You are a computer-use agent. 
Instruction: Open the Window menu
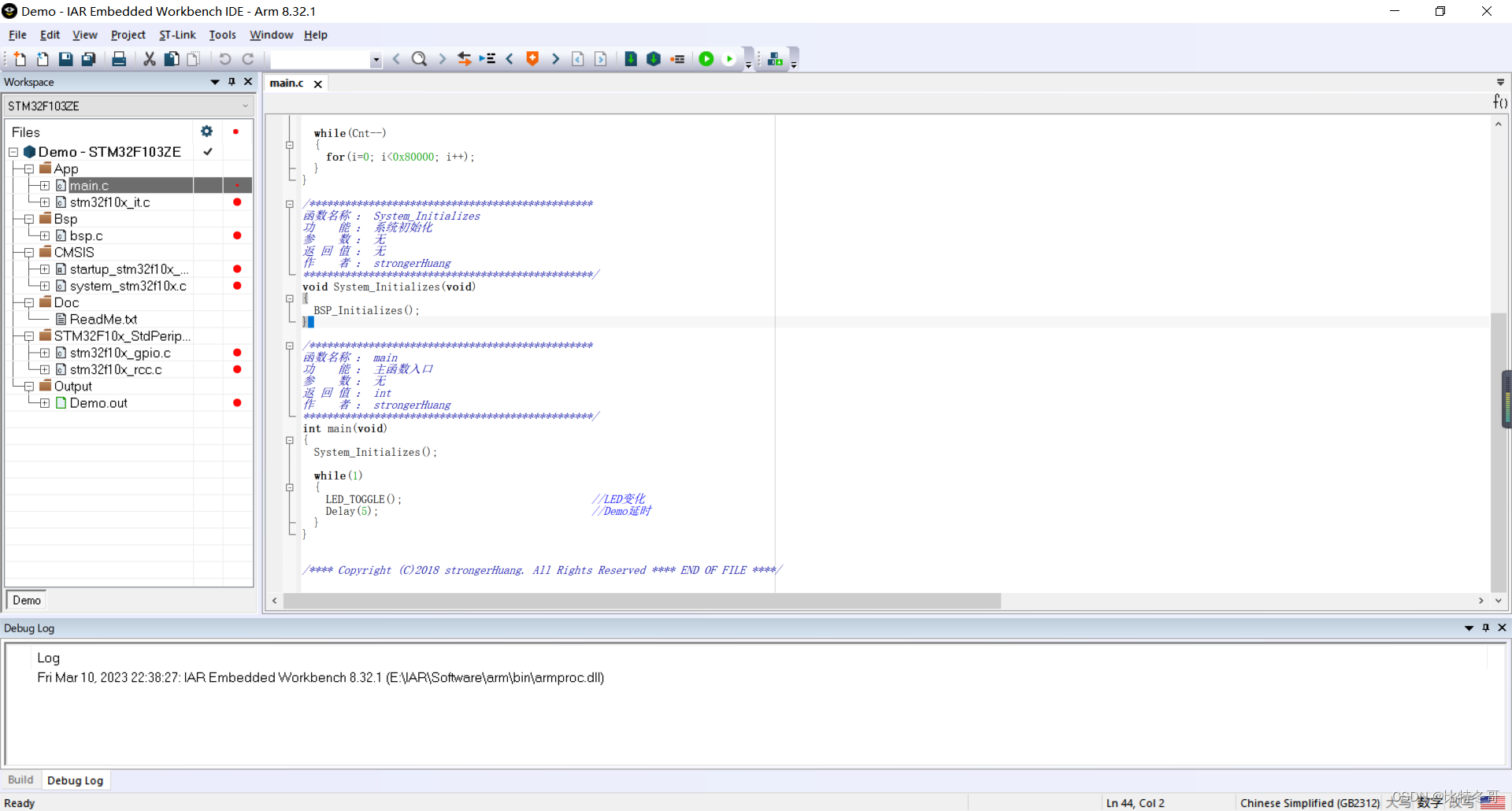coord(271,35)
